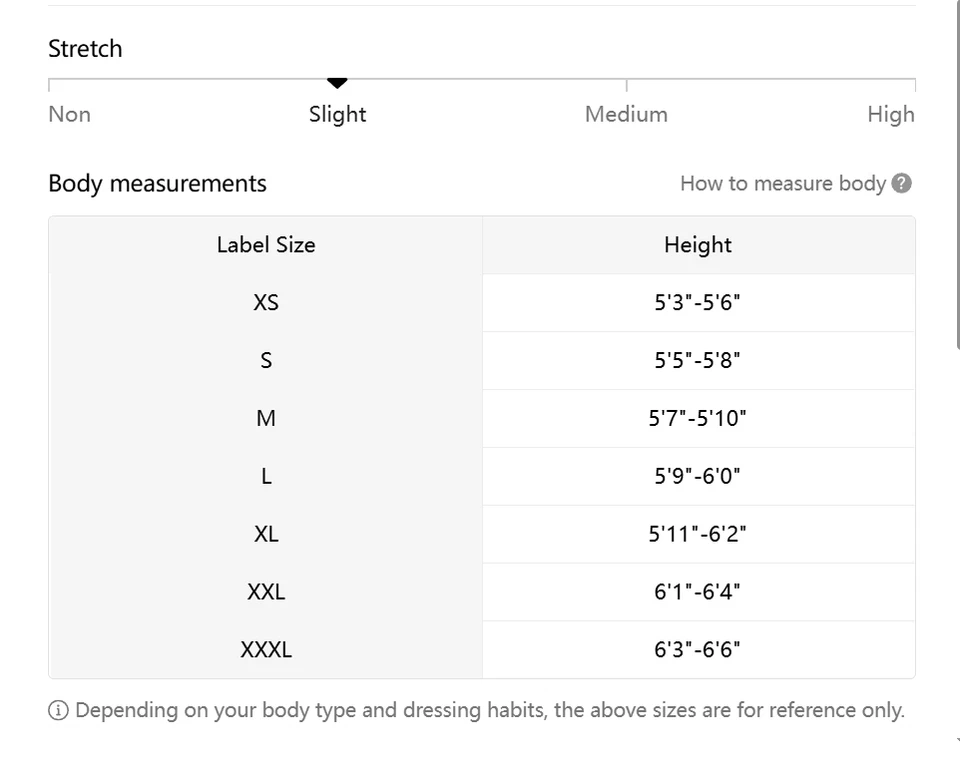The width and height of the screenshot is (960, 784).
Task: Click the info icon beside disclaimer
Action: coord(59,711)
